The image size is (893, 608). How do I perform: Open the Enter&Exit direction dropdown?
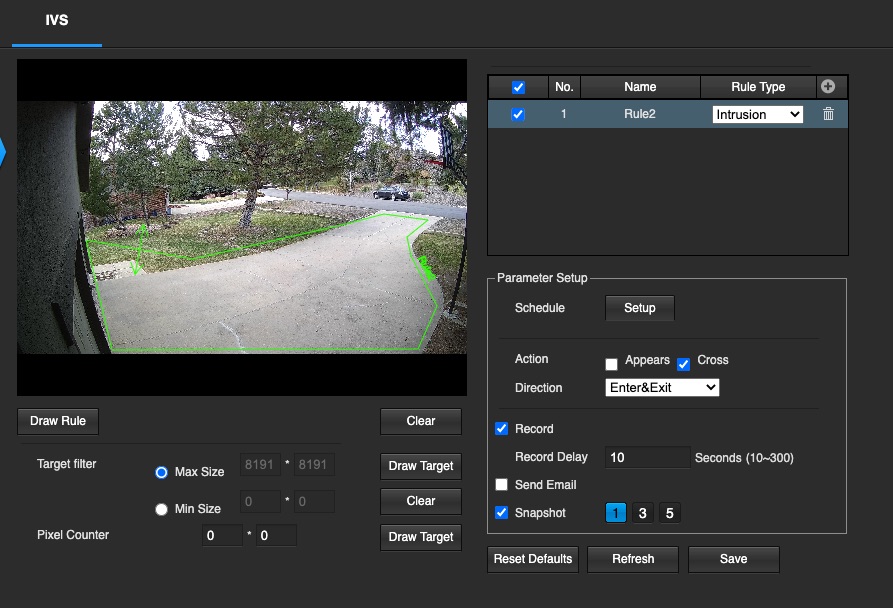coord(662,388)
